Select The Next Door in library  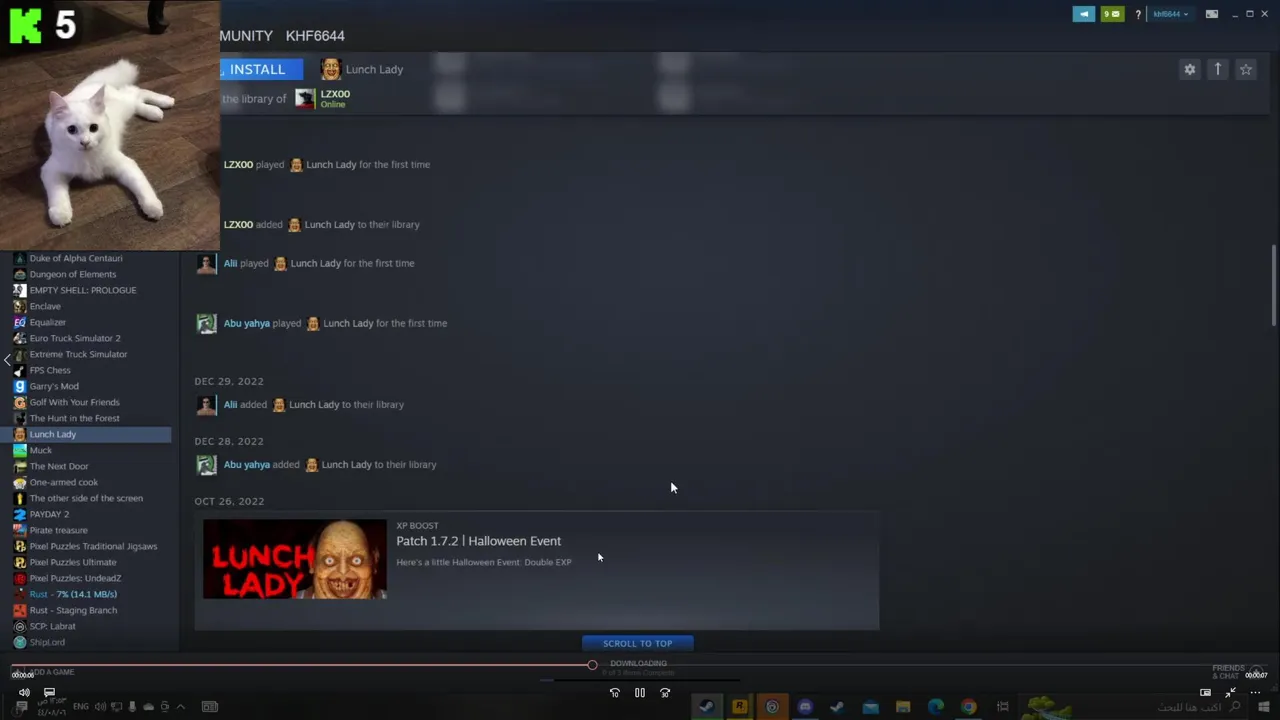(59, 466)
